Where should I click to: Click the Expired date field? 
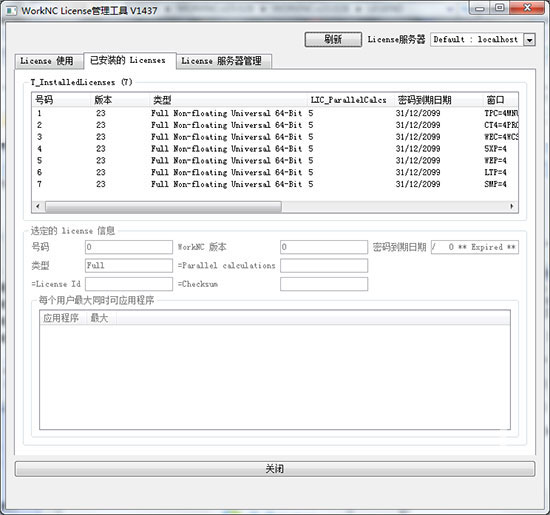(475, 247)
